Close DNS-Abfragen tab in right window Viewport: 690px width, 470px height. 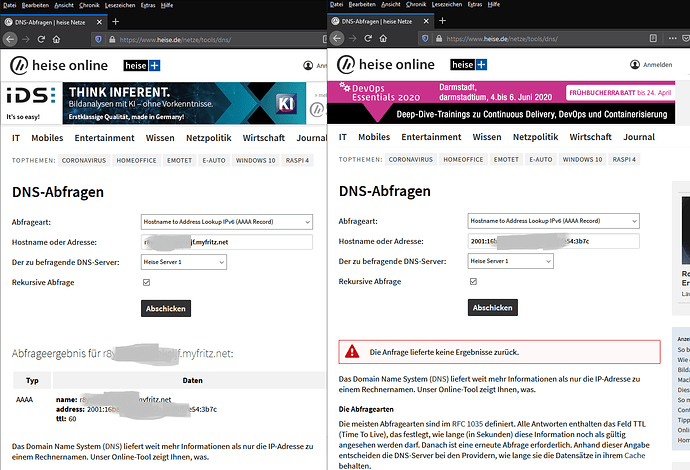click(426, 21)
